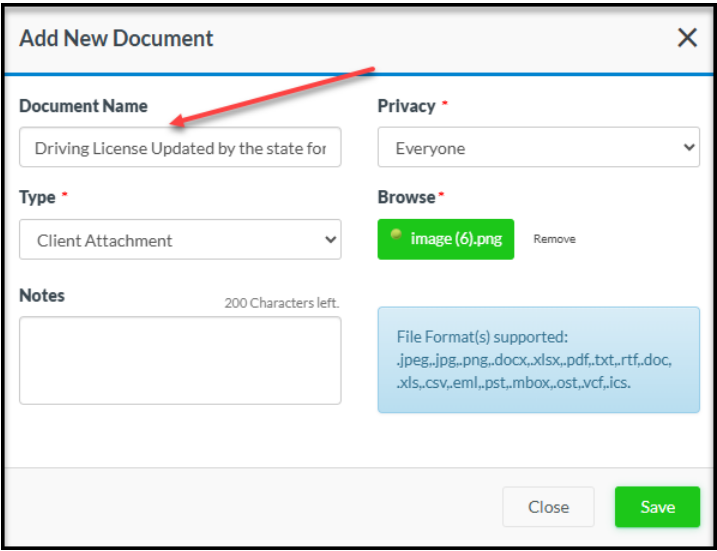The height and width of the screenshot is (551, 717).
Task: Click the Add New Document title
Action: (116, 39)
